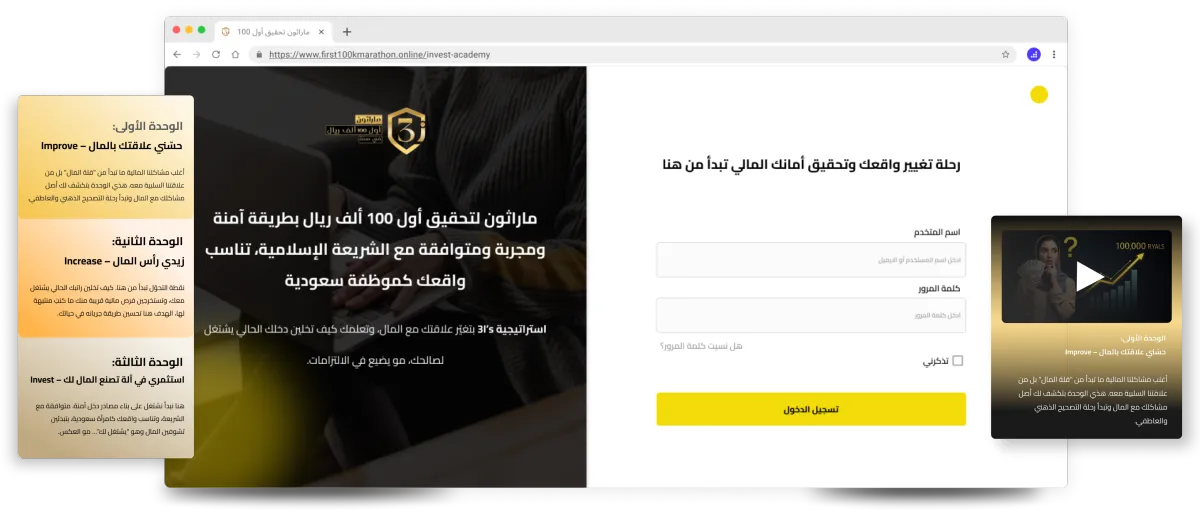Go to browser home icon
This screenshot has width=1200, height=522.
coord(235,54)
